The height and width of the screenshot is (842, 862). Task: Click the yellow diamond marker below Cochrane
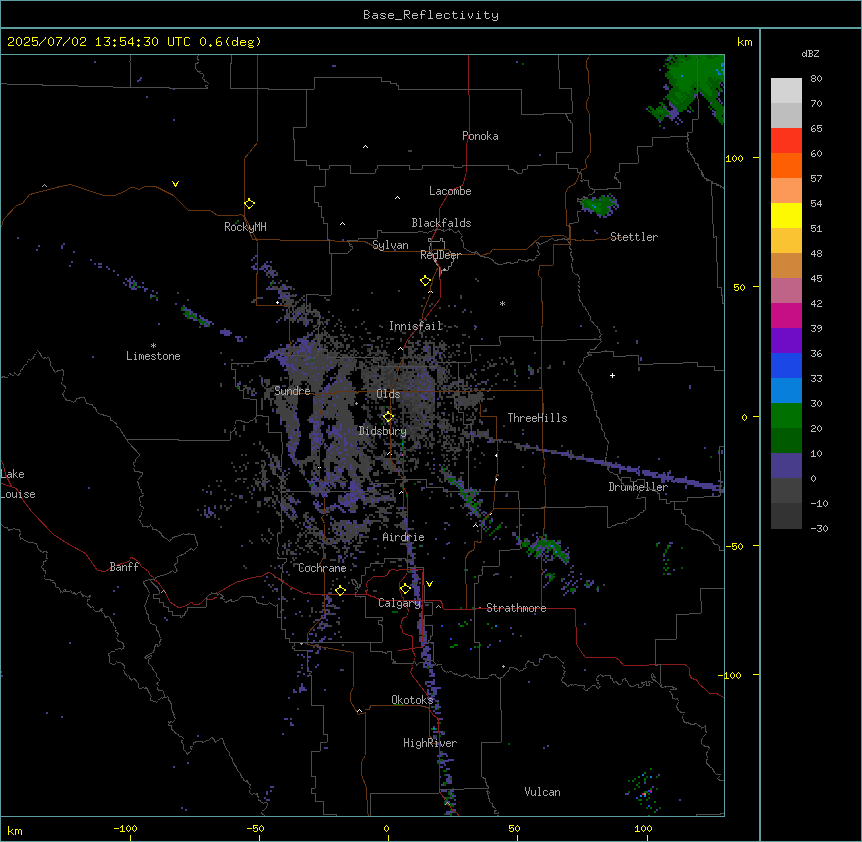(340, 590)
